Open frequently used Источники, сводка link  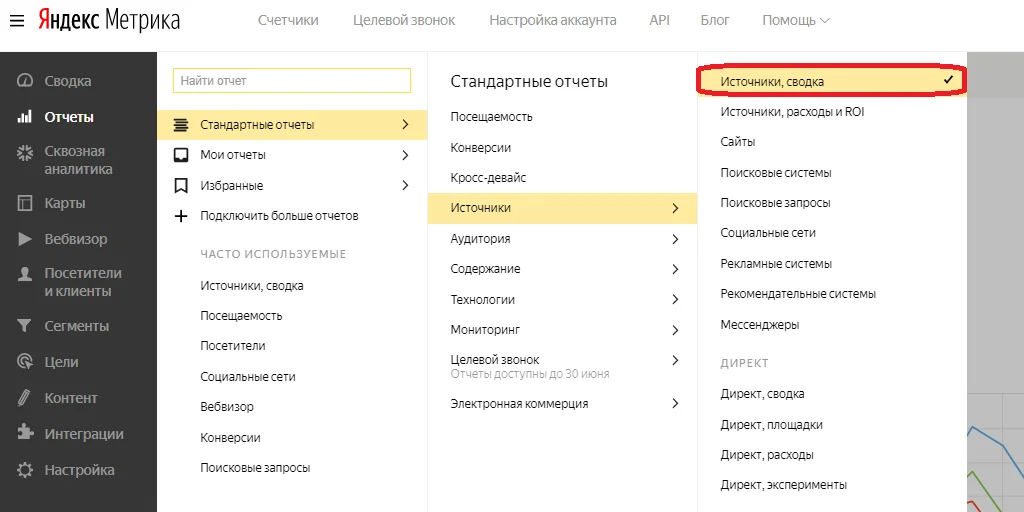[251, 285]
